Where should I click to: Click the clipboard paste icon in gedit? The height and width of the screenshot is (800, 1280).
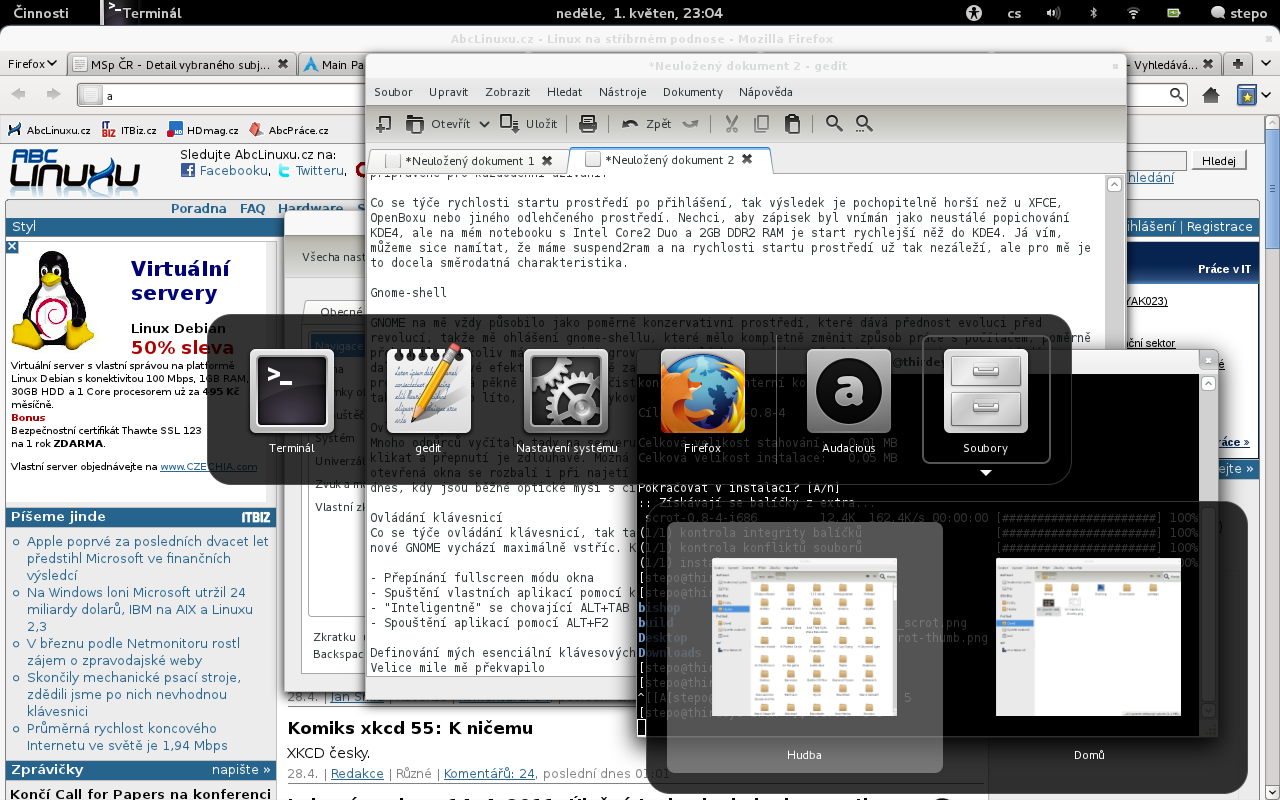792,124
